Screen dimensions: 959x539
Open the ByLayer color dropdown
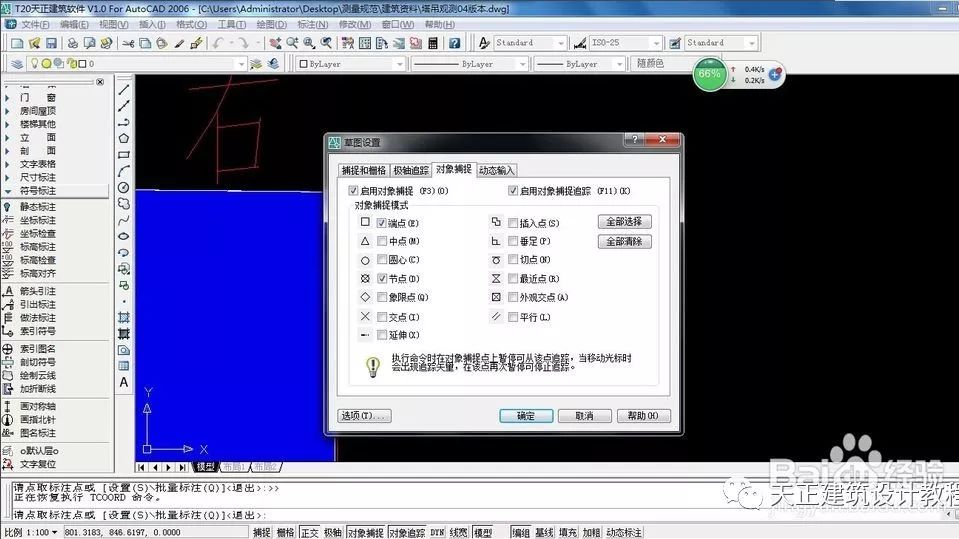click(x=399, y=64)
